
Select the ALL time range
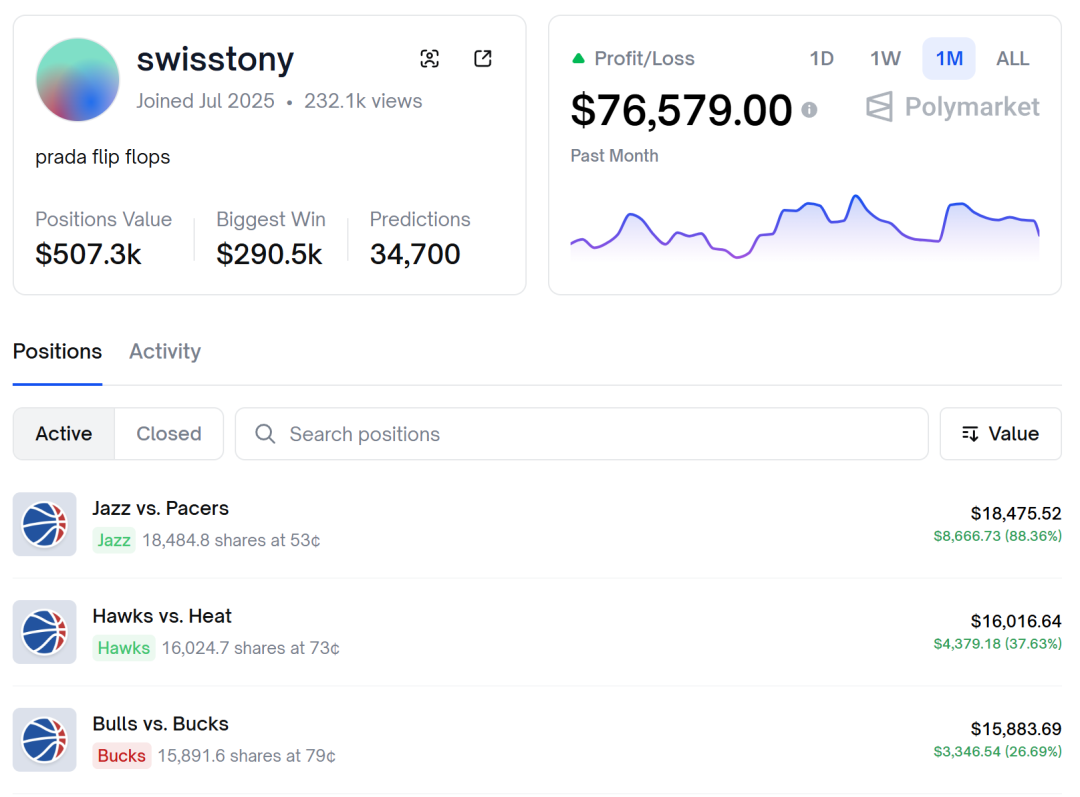pyautogui.click(x=1012, y=59)
